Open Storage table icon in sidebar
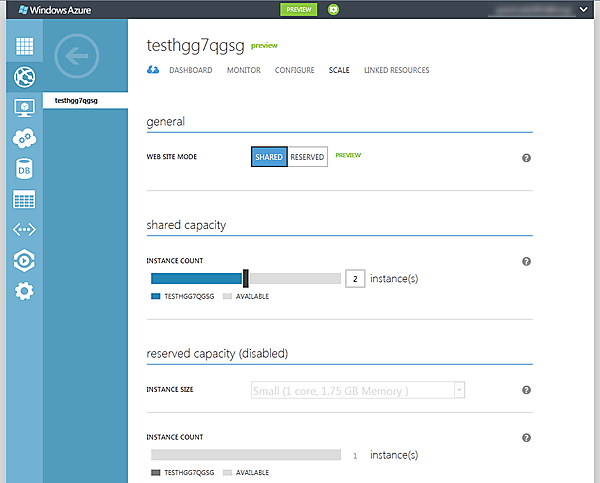The width and height of the screenshot is (600, 483). click(x=24, y=200)
